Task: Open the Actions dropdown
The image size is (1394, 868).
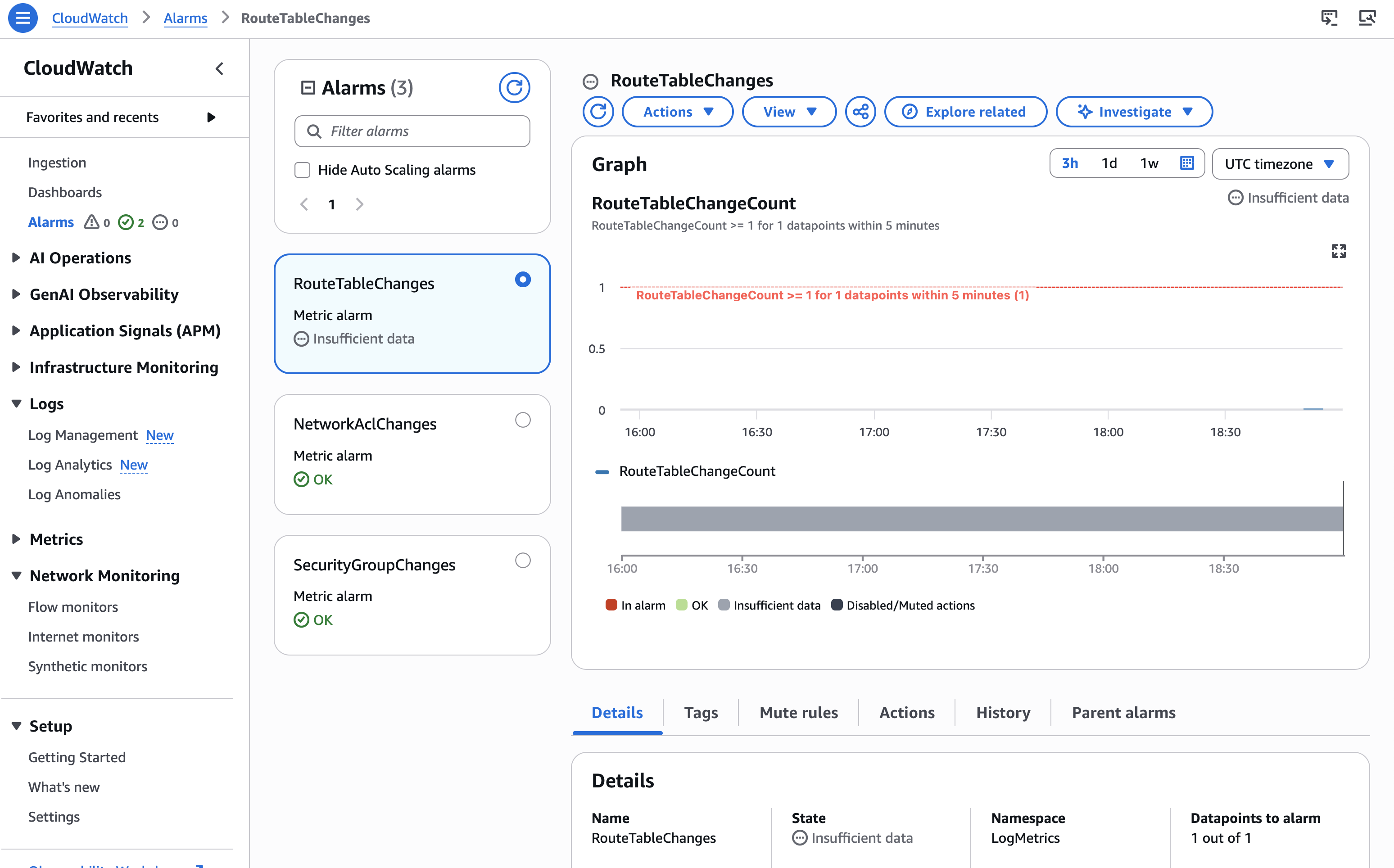Action: coord(678,111)
